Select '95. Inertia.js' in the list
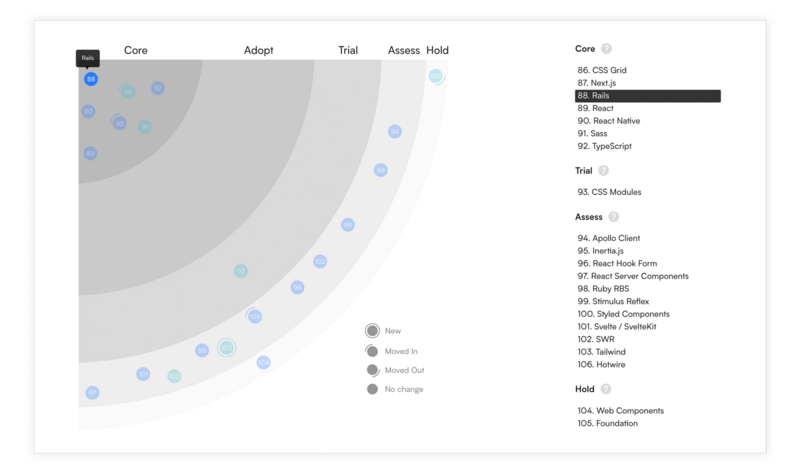This screenshot has width=800, height=473. 601,251
